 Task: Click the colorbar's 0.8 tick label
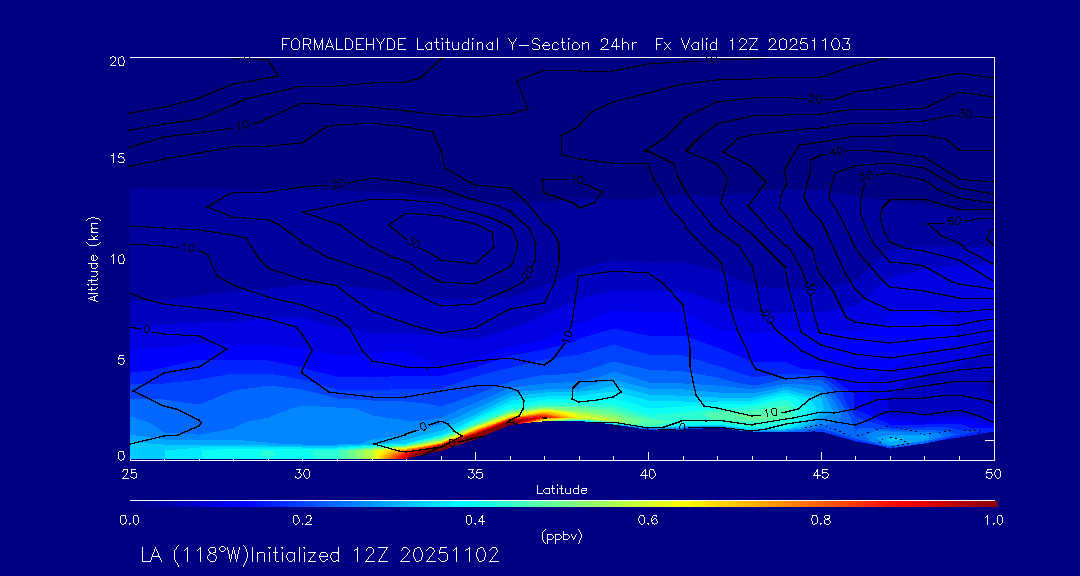click(821, 520)
